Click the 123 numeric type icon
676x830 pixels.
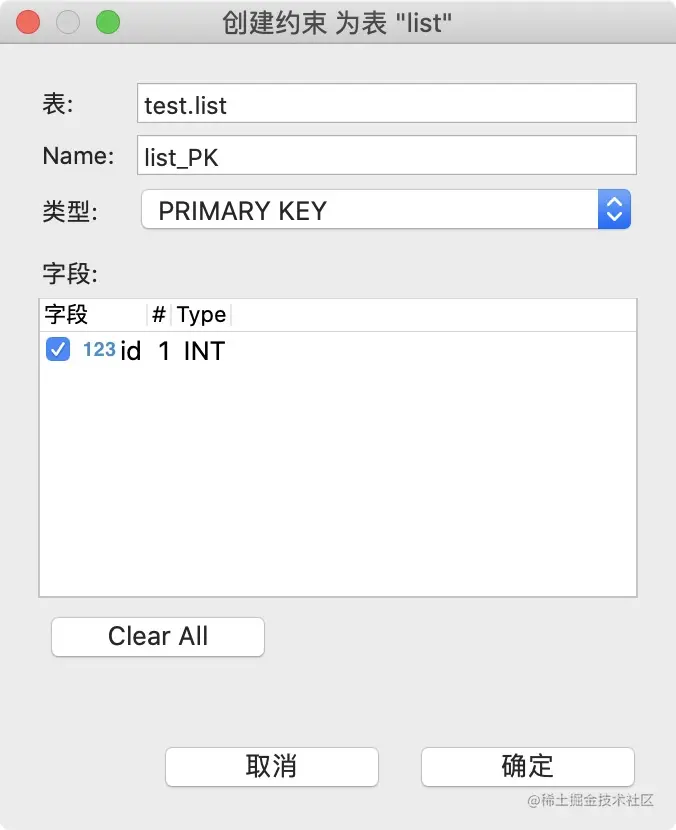click(x=99, y=350)
